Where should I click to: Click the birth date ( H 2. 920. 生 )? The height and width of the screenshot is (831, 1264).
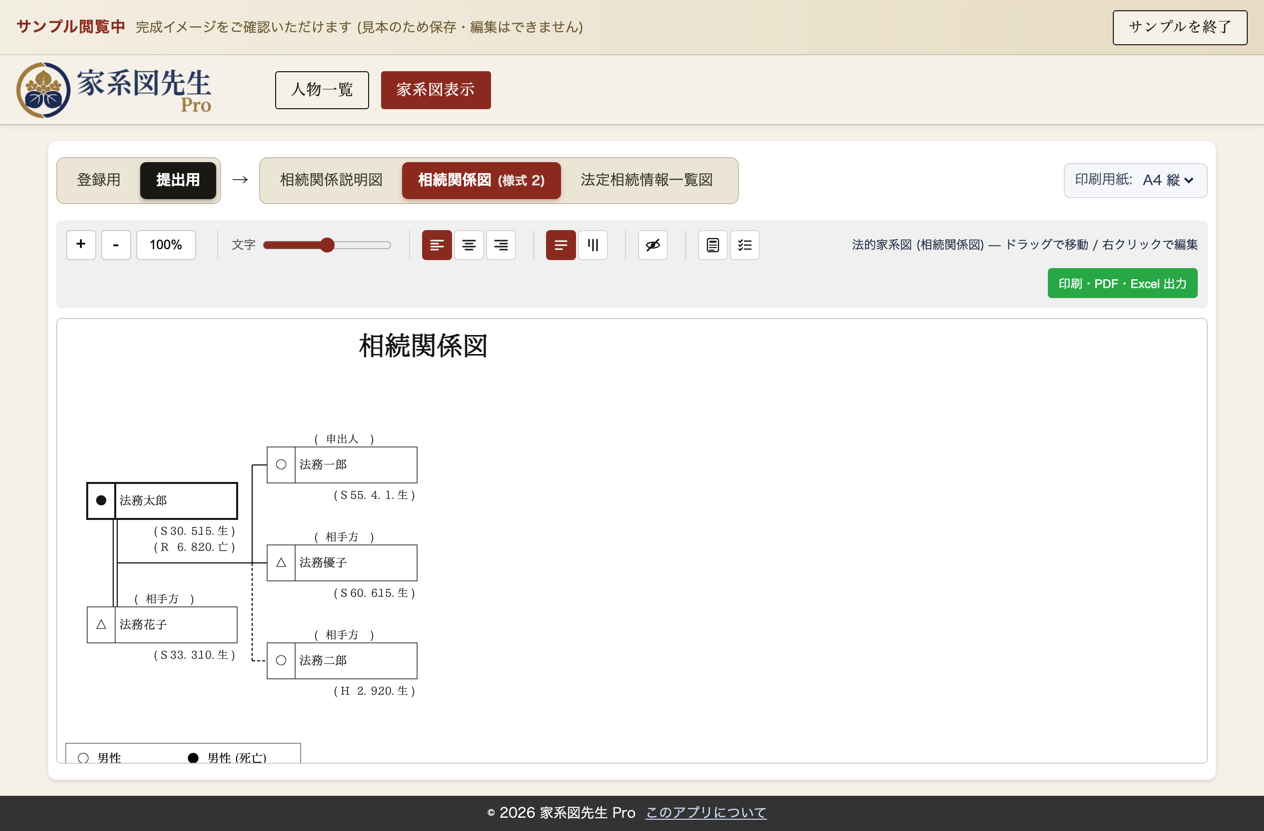pos(374,691)
